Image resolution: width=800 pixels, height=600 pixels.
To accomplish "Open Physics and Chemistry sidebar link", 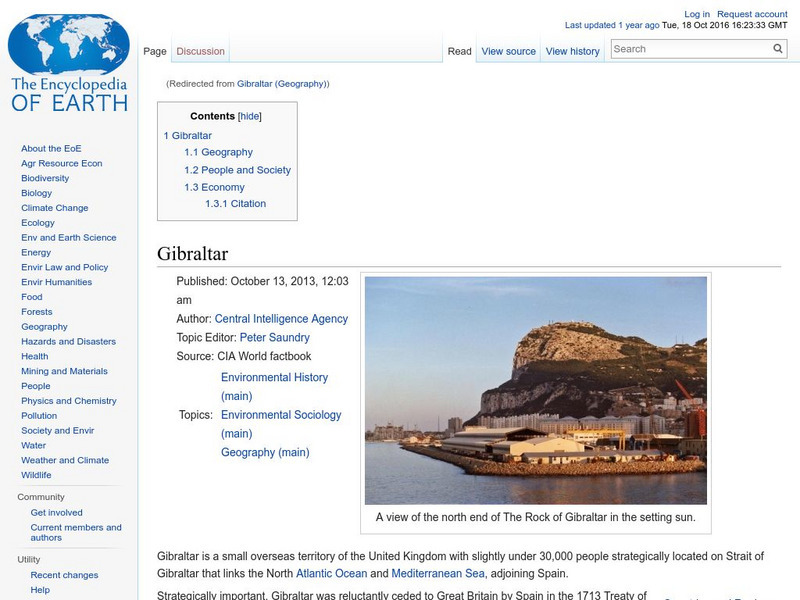I will pyautogui.click(x=68, y=401).
